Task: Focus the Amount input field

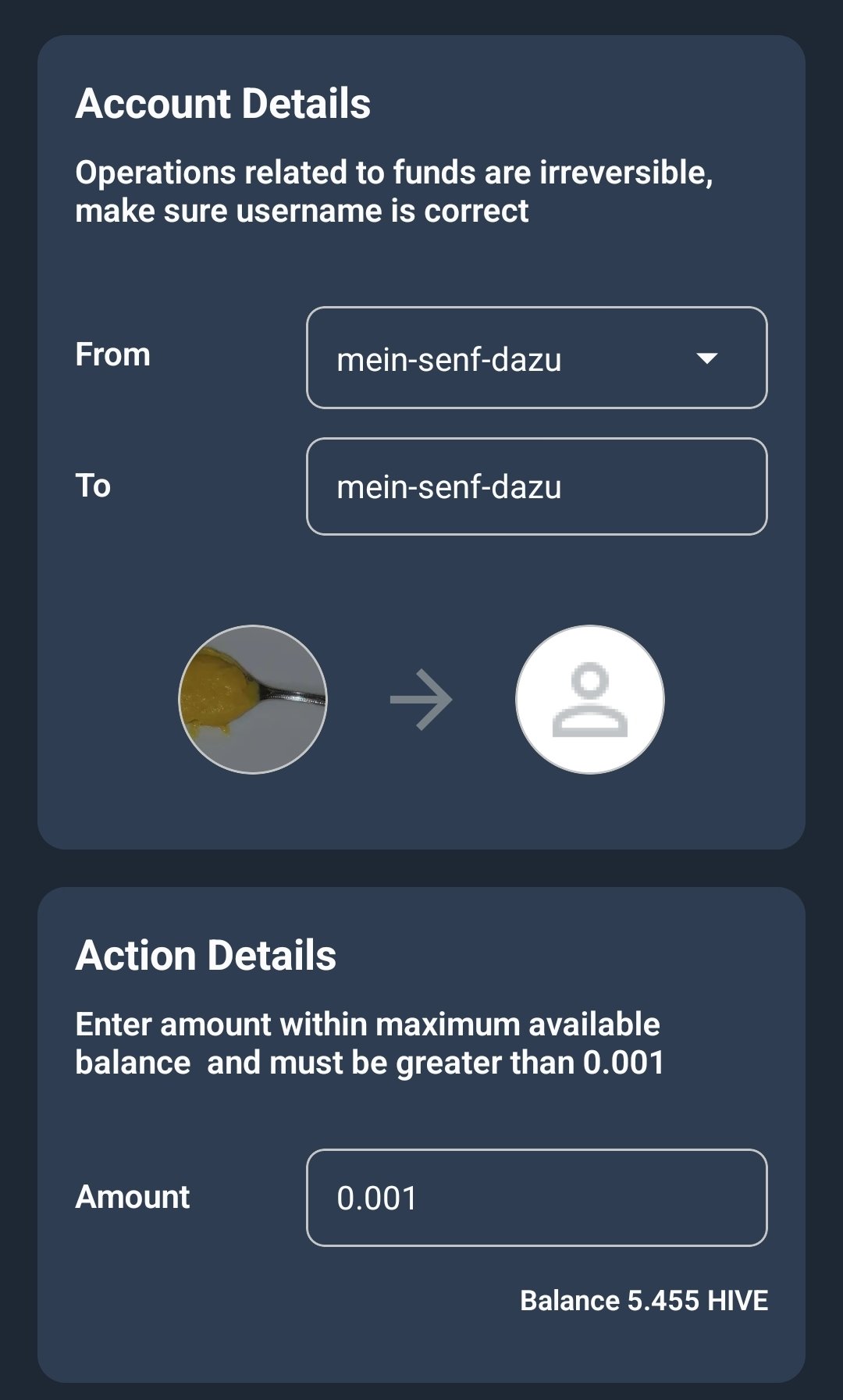Action: [536, 1198]
